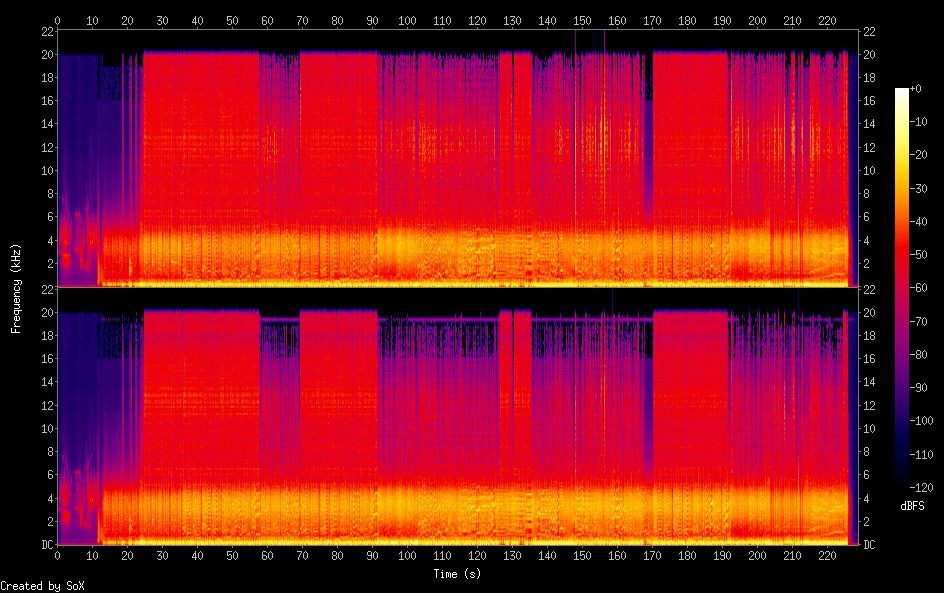The width and height of the screenshot is (944, 593).
Task: Click the 100 tick on the bottom time axis
Action: click(x=407, y=556)
